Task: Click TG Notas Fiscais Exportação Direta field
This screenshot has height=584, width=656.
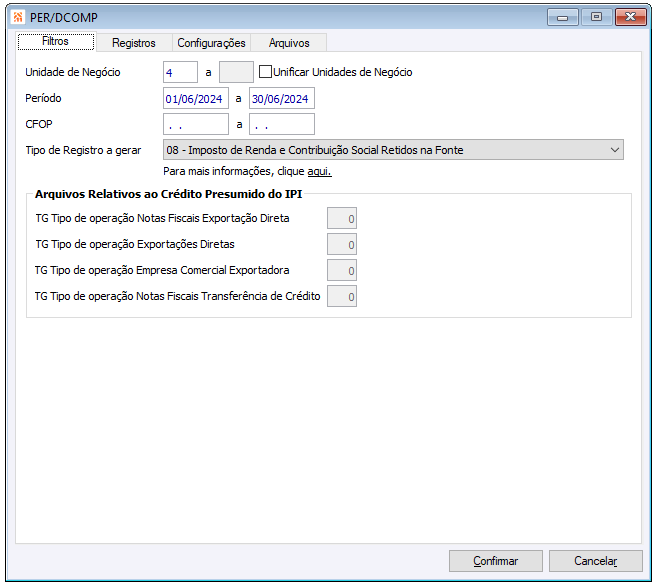Action: pyautogui.click(x=342, y=218)
